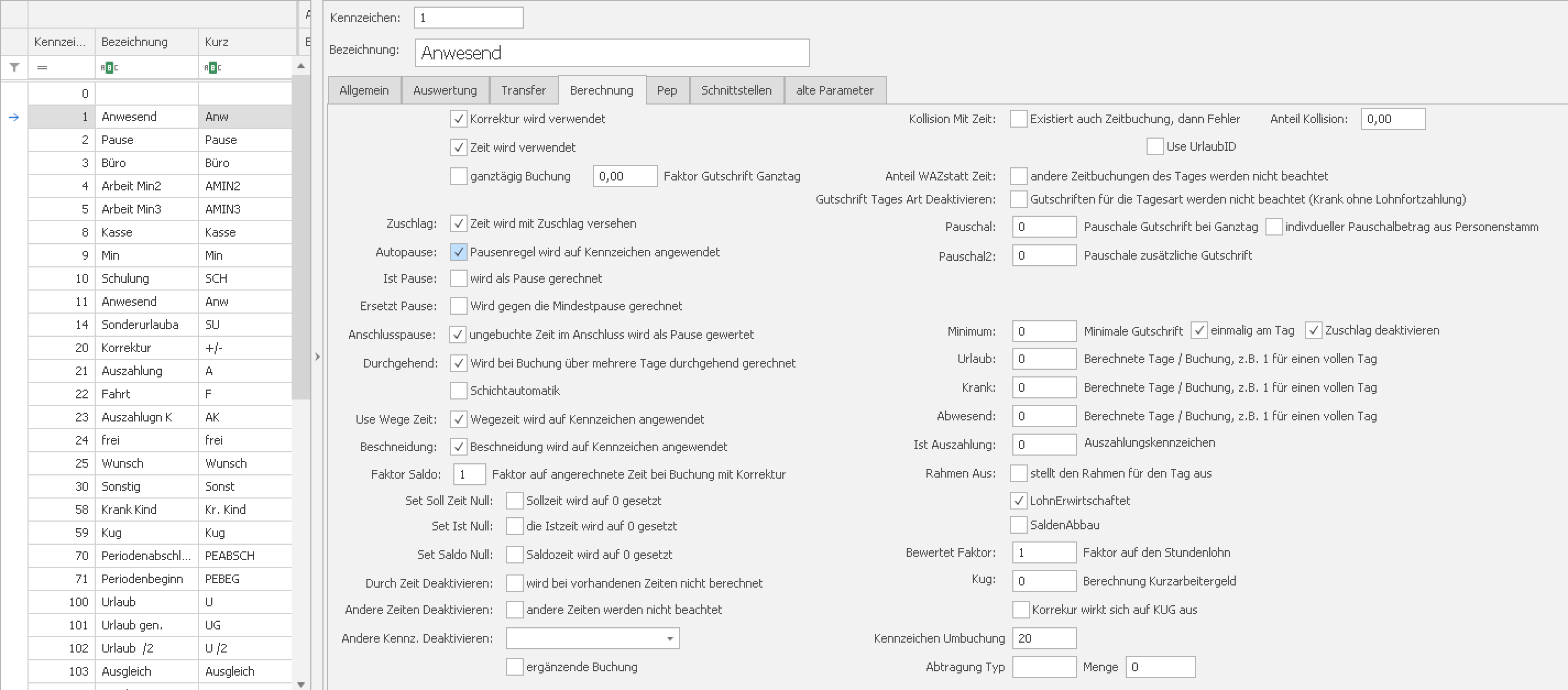Screen dimensions: 1568x690
Task: Click the splitter collapse arrow between panels
Action: pyautogui.click(x=317, y=357)
